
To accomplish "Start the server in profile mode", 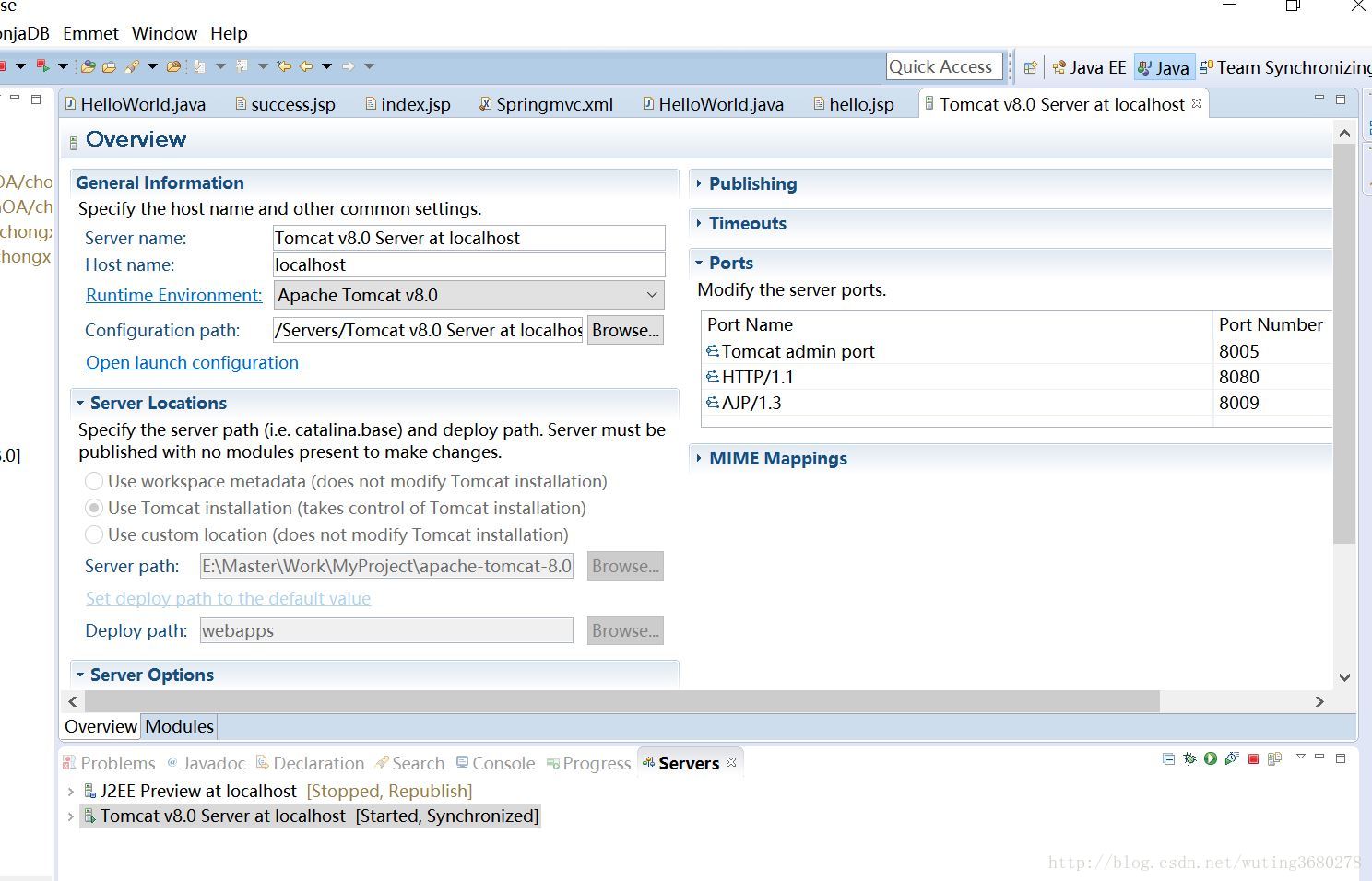I will [x=1232, y=759].
